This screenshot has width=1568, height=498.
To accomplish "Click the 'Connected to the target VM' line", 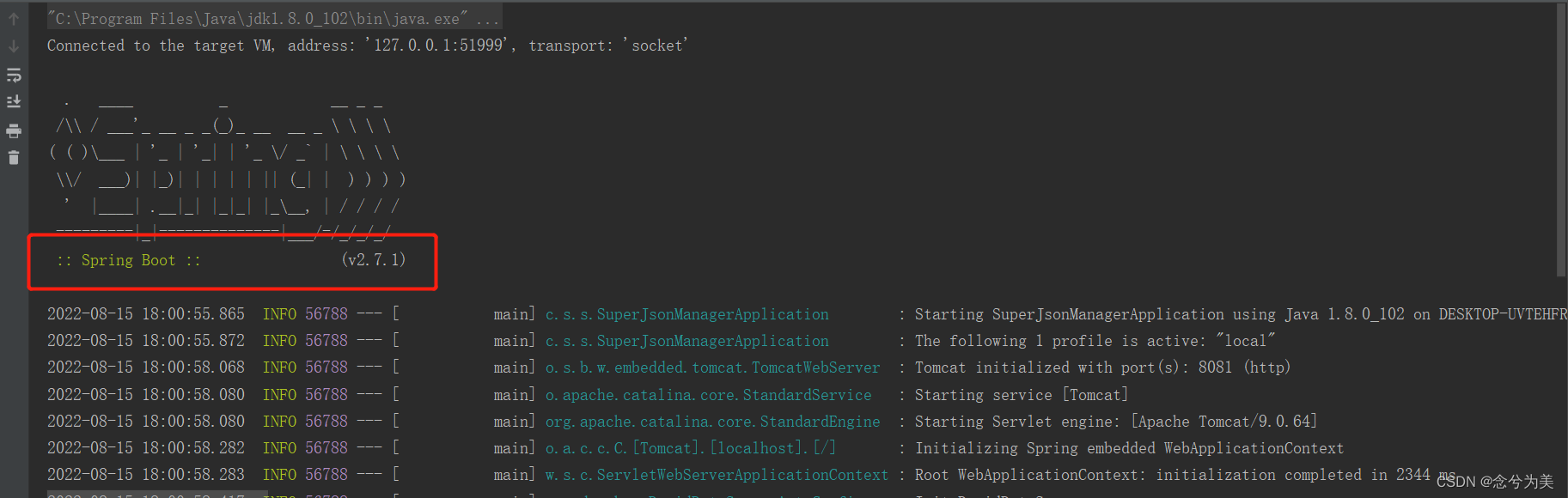I will coord(367,46).
